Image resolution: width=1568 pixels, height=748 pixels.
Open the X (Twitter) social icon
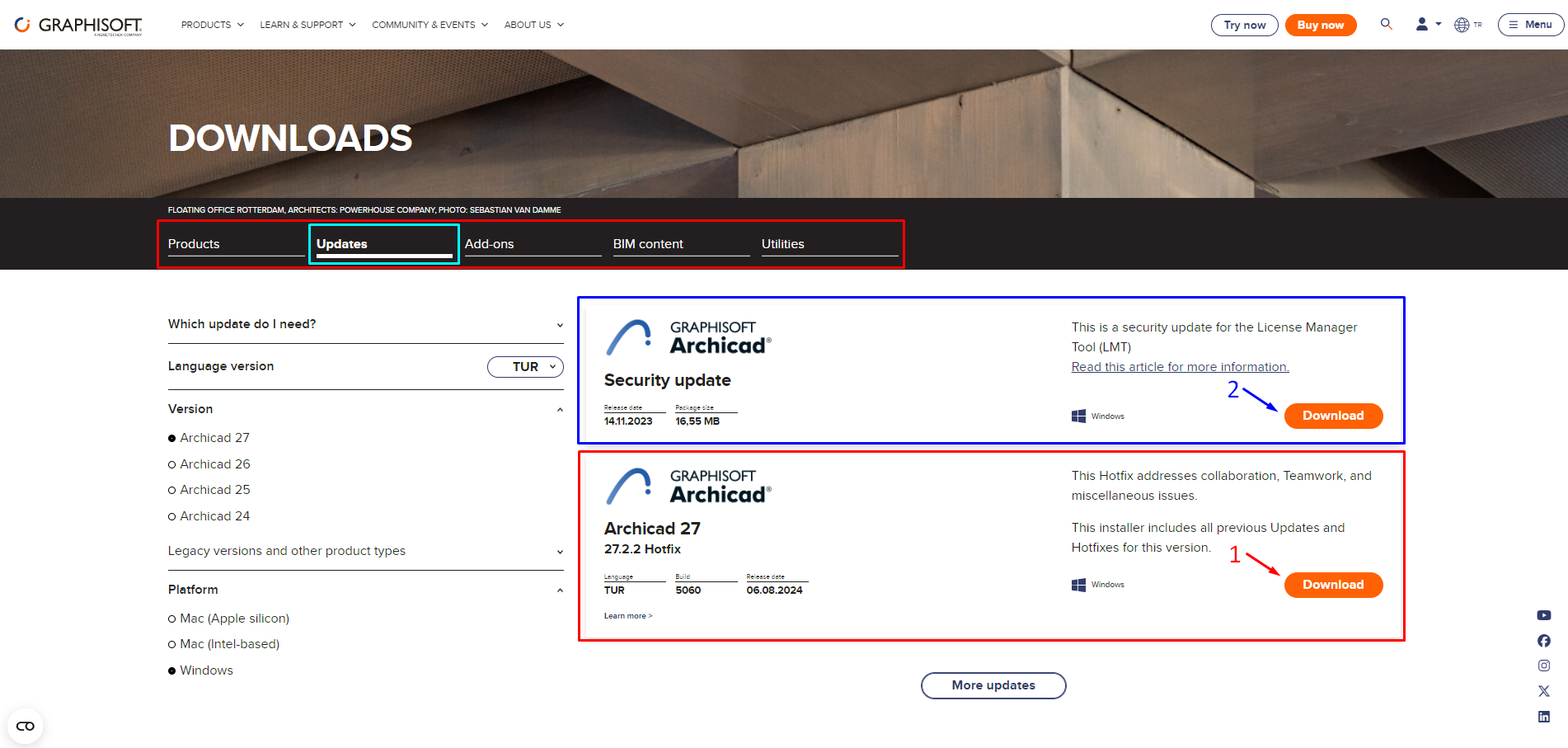point(1544,691)
